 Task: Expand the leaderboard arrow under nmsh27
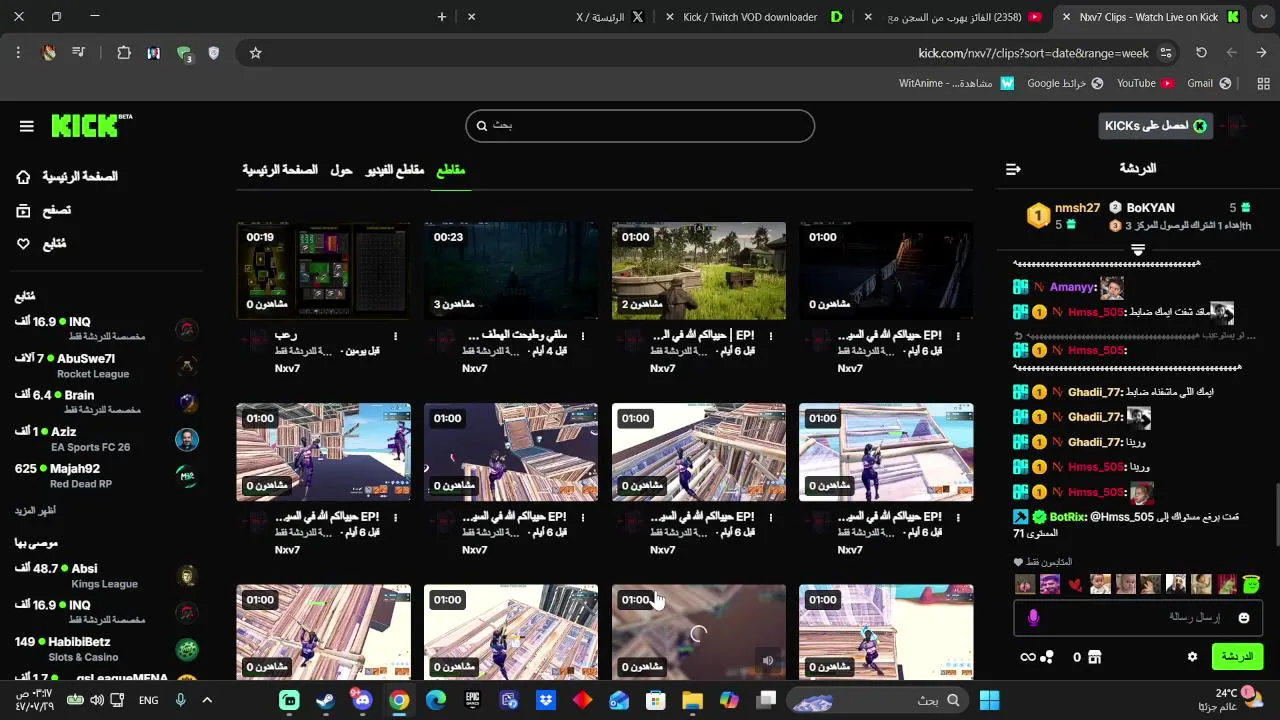pyautogui.click(x=1137, y=249)
